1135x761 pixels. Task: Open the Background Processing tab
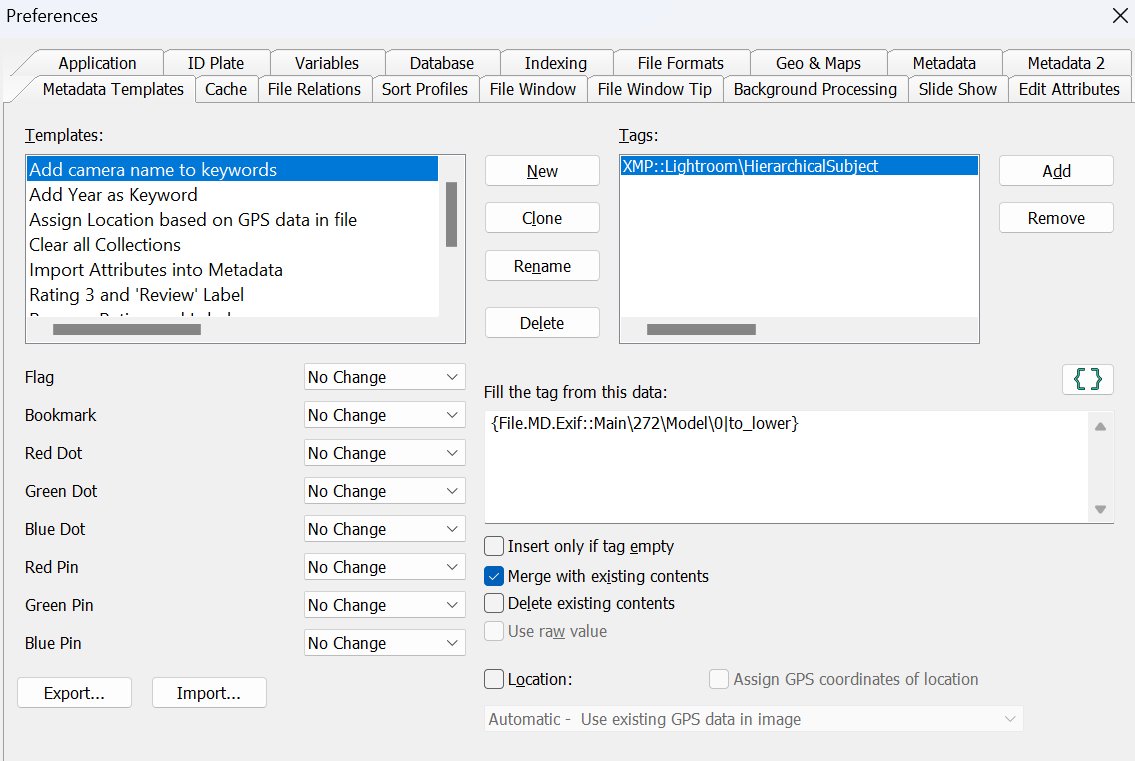815,89
